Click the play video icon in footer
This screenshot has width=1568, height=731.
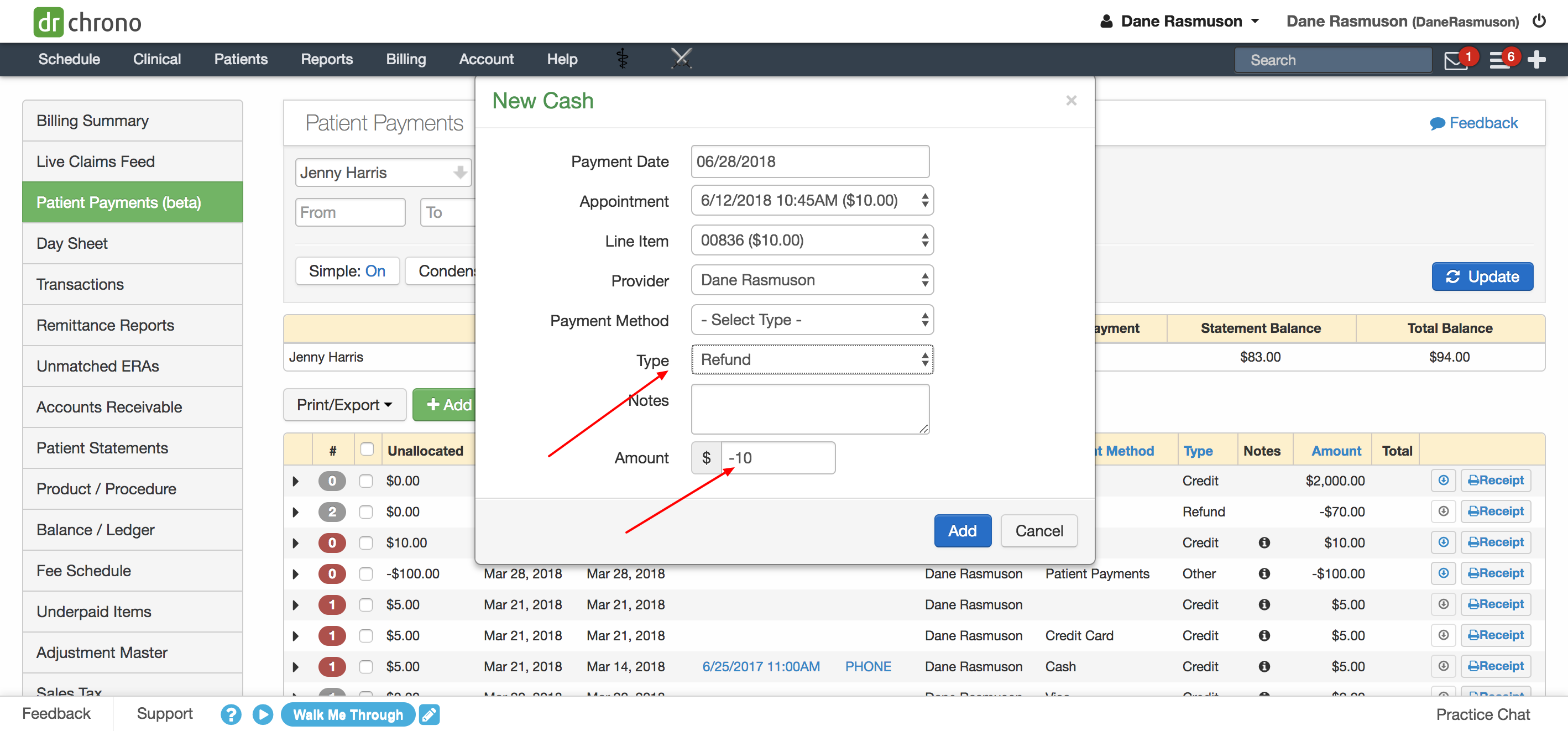[x=263, y=714]
